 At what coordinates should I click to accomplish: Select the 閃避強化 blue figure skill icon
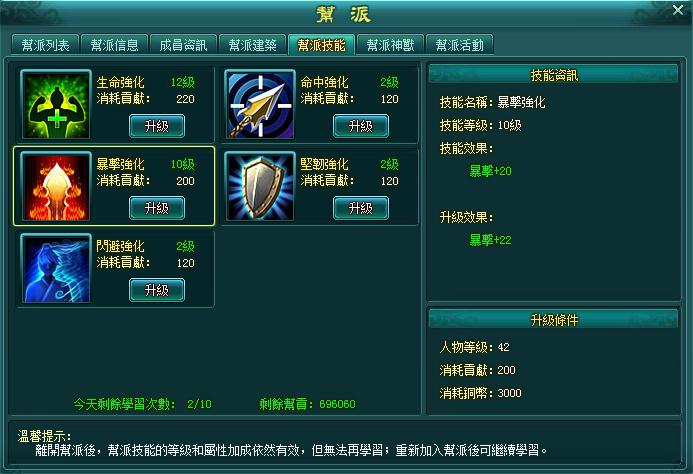(56, 268)
